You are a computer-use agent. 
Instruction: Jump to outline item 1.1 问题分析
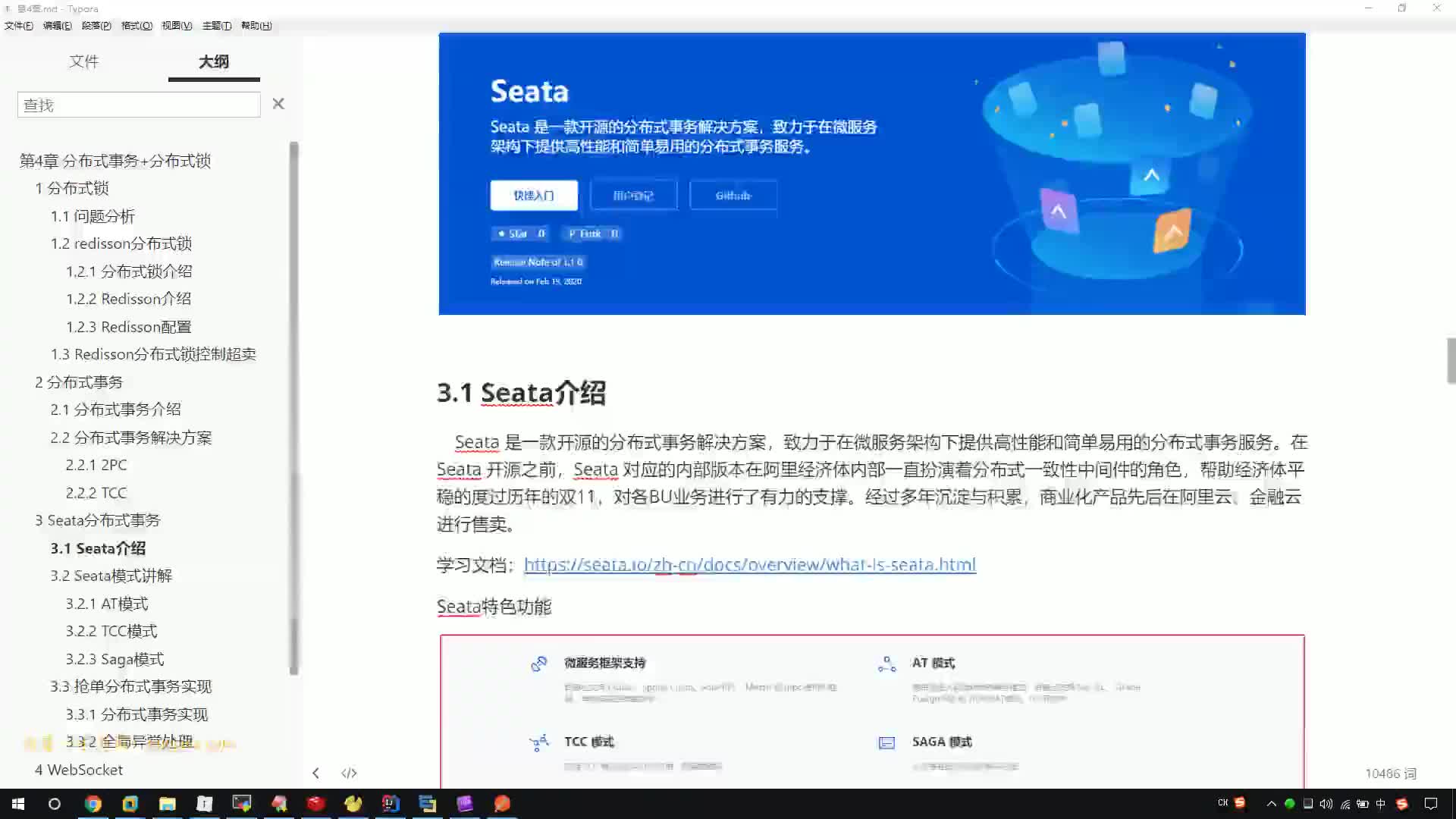pos(93,216)
